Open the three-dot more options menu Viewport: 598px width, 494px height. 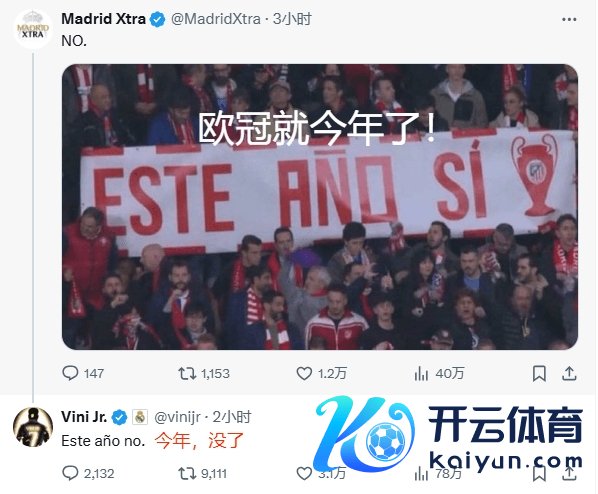569,19
